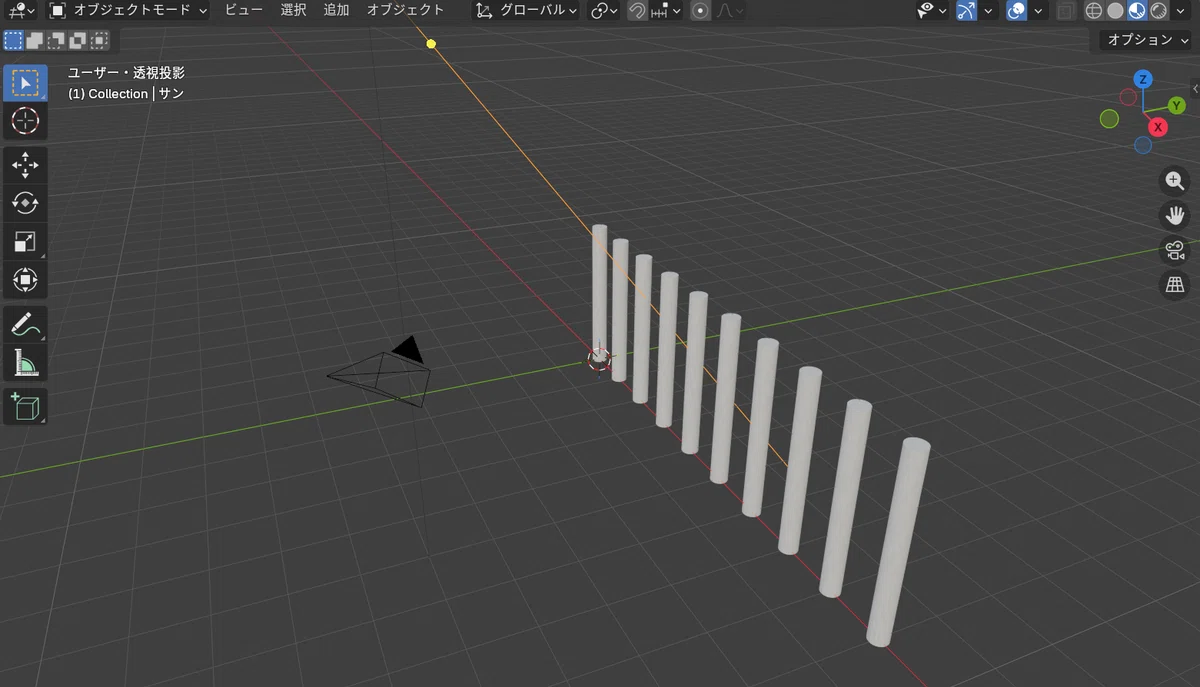Select the Add Cube tool
This screenshot has width=1200, height=687.
click(25, 407)
